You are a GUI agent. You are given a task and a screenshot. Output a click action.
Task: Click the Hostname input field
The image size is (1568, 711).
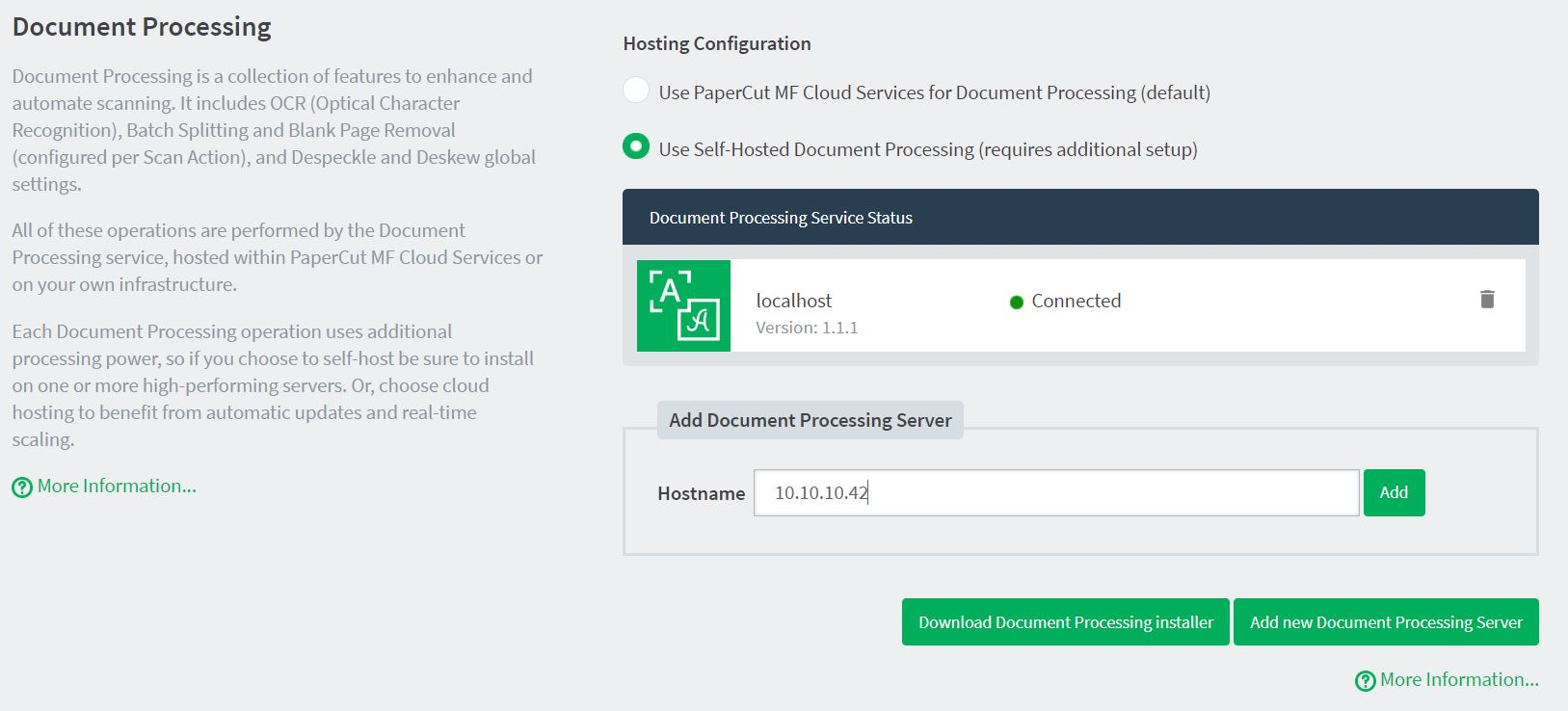coord(1056,493)
